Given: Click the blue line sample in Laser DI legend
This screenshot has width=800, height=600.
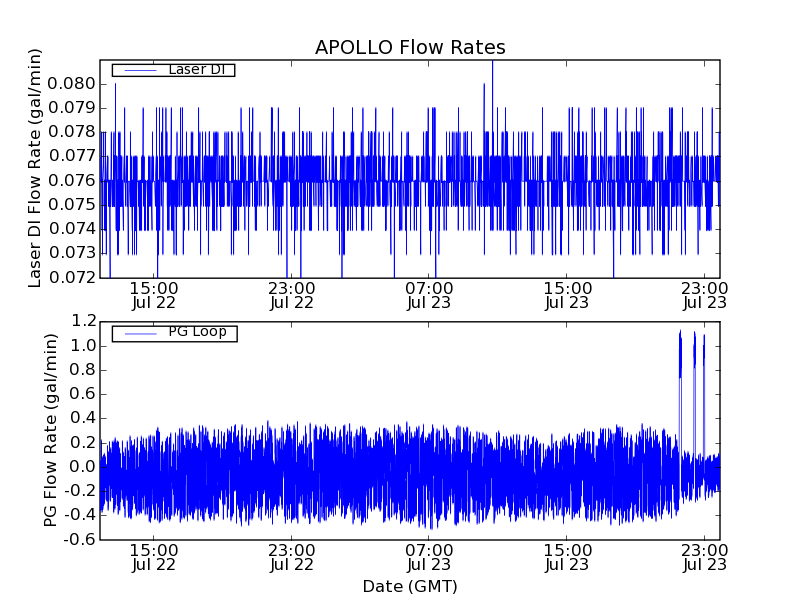Looking at the screenshot, I should click(x=140, y=70).
